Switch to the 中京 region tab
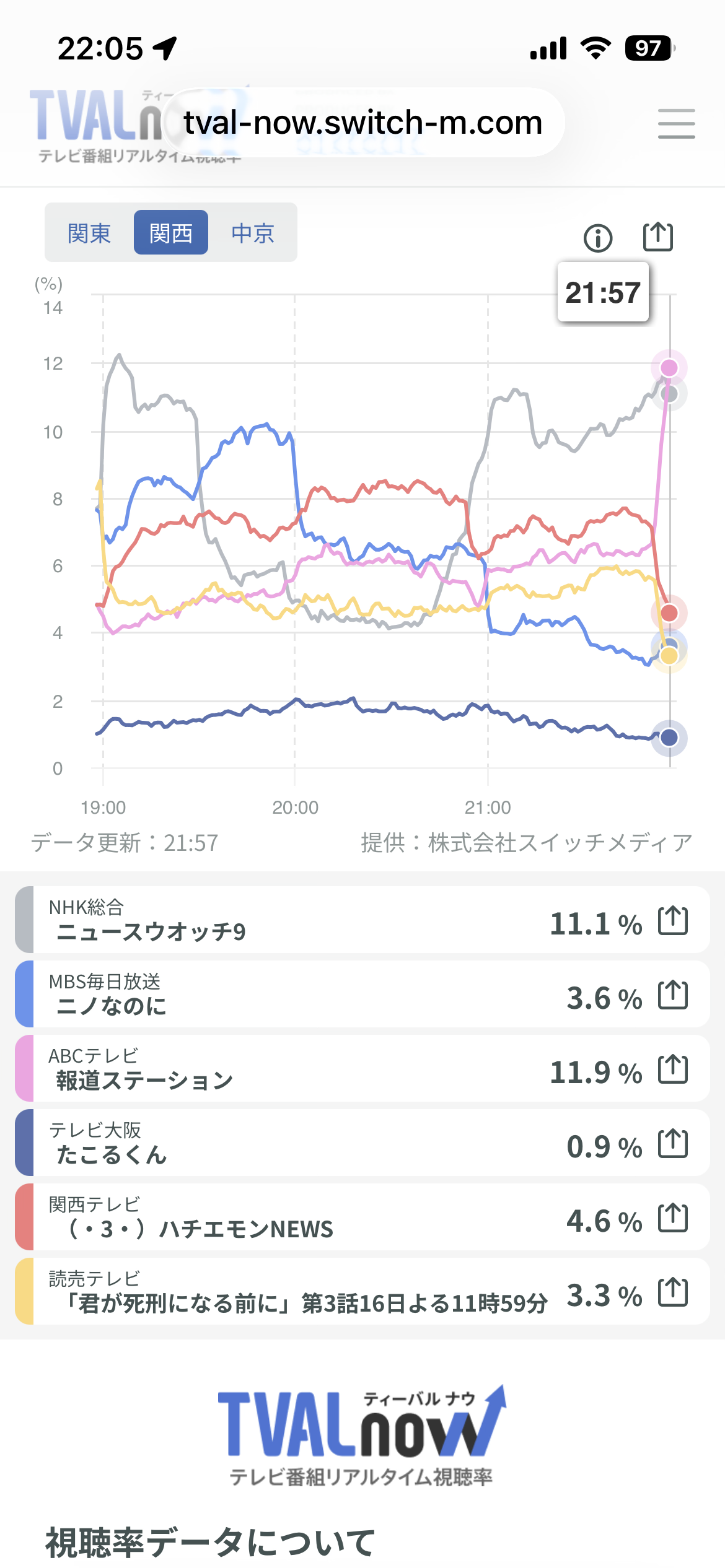The image size is (725, 1568). point(253,233)
